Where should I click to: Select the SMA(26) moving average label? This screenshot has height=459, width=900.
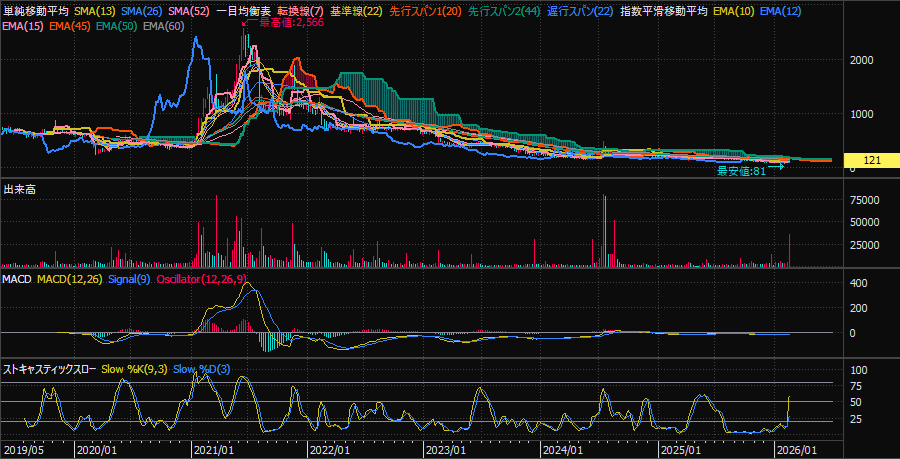143,11
